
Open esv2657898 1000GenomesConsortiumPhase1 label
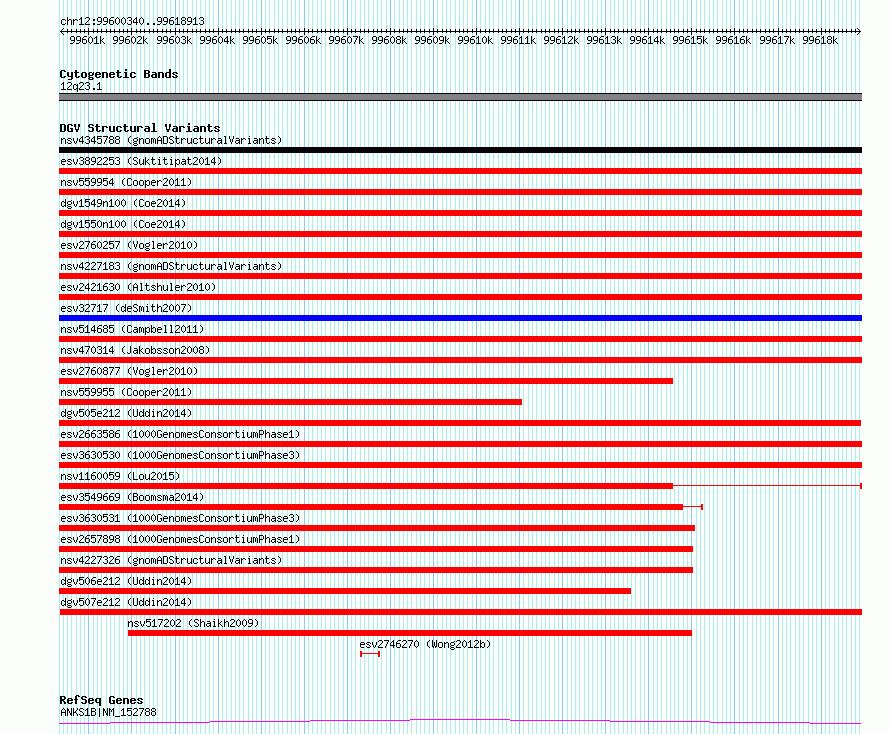(180, 539)
